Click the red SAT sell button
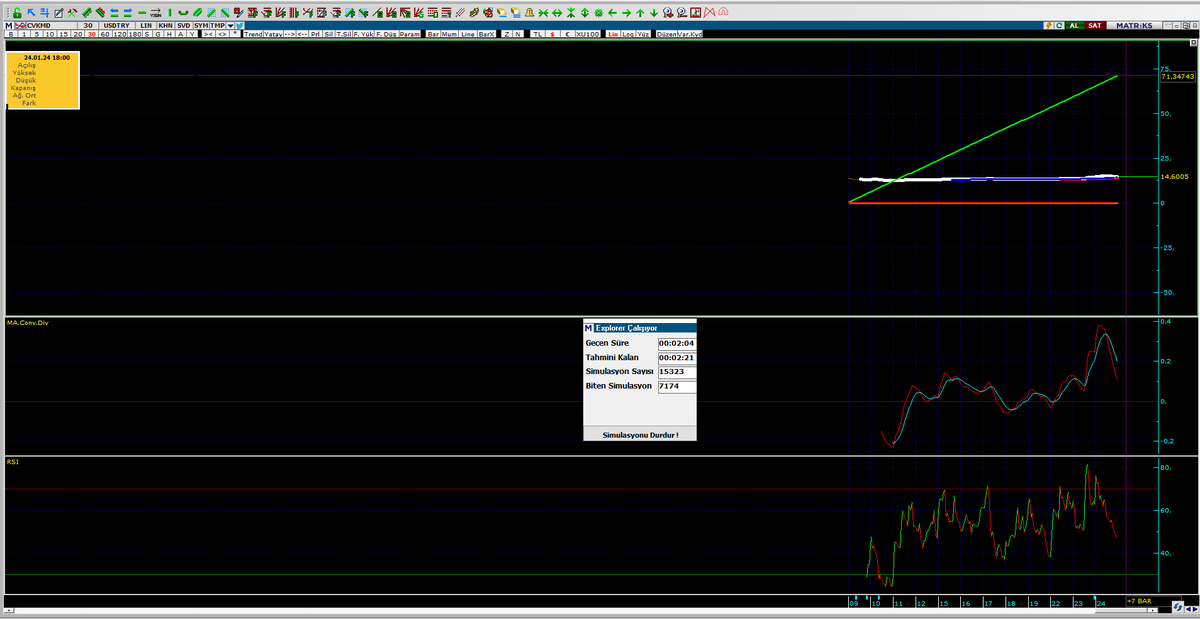The width and height of the screenshot is (1200, 619). tap(1095, 26)
